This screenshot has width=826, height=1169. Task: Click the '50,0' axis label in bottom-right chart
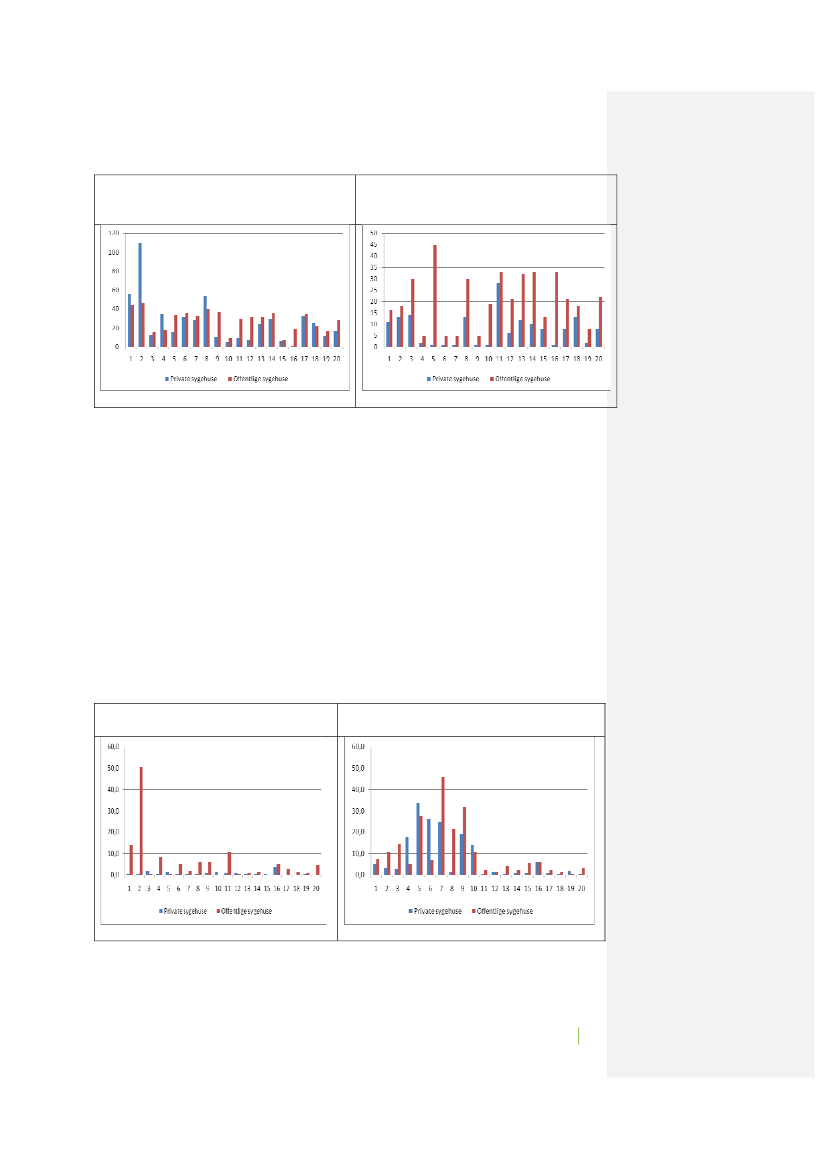click(x=358, y=768)
